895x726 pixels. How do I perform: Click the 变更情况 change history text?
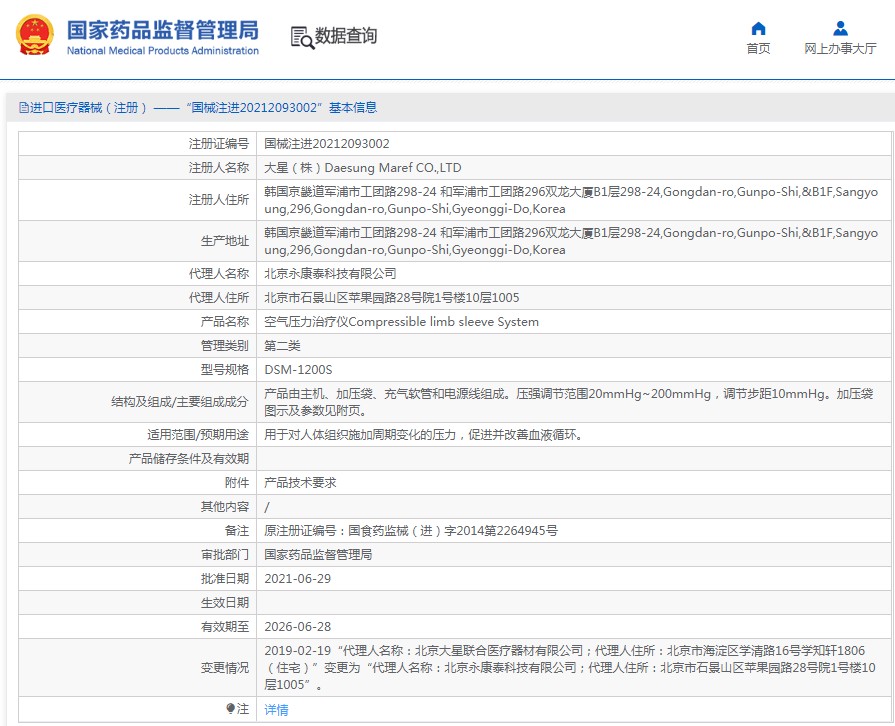570,668
